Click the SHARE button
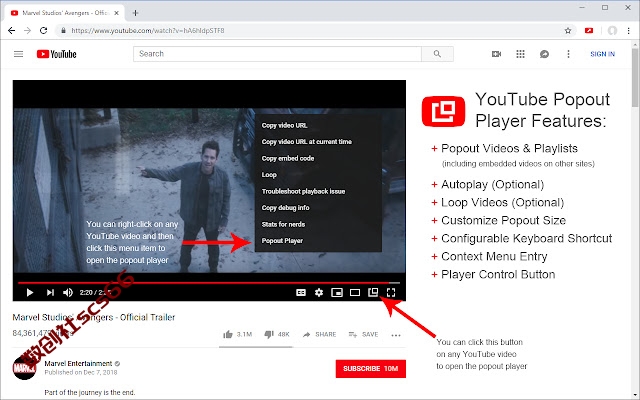This screenshot has width=640, height=400. (x=320, y=334)
